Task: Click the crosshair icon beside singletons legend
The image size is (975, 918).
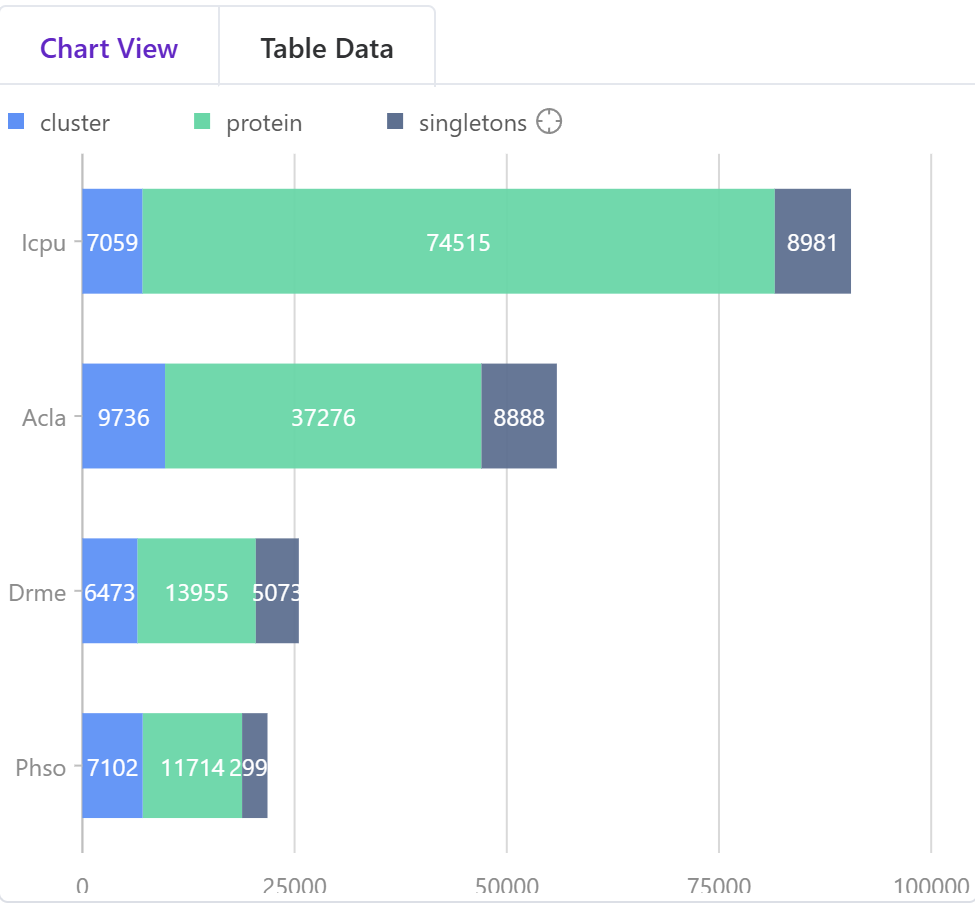Action: (549, 122)
